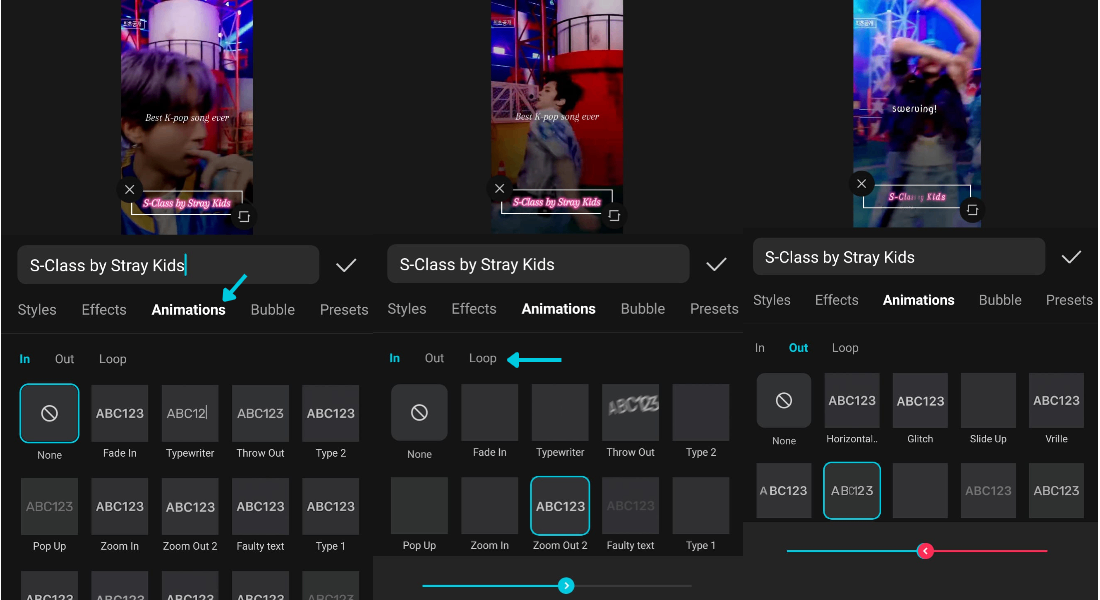This screenshot has width=1100, height=600.
Task: Select pink S-Class title in middle preview
Action: [x=557, y=202]
